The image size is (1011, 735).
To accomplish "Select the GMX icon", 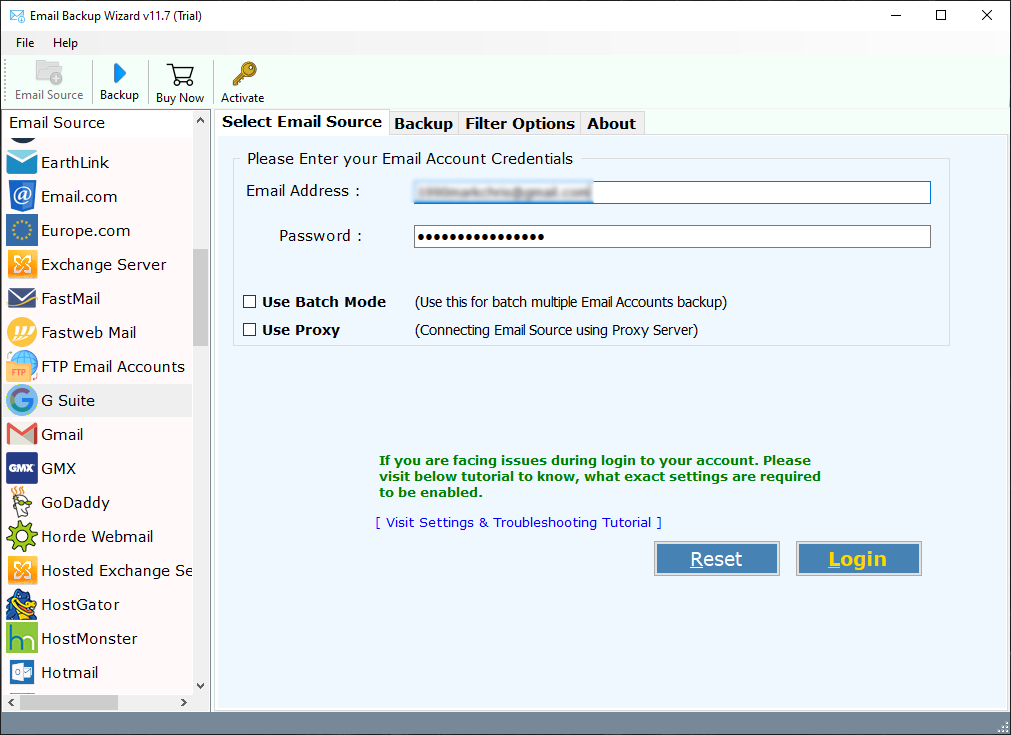I will point(22,468).
